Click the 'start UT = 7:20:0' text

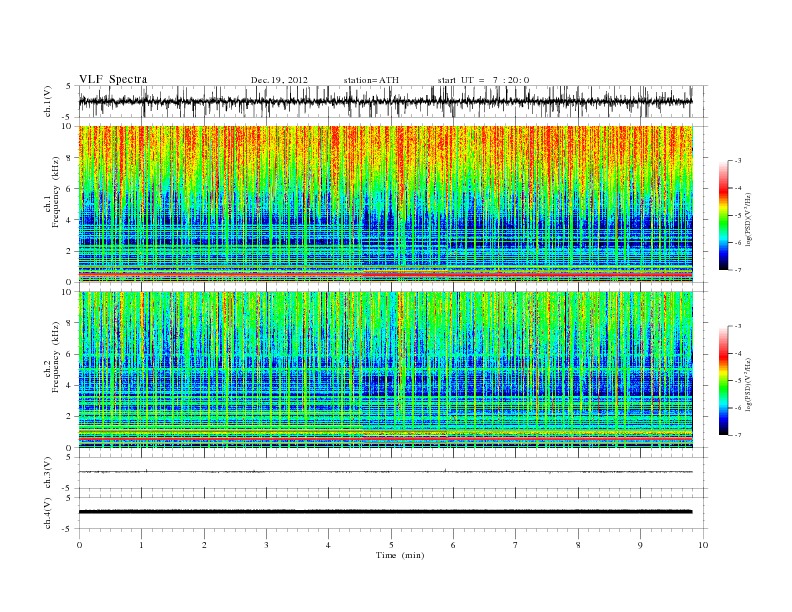(483, 80)
